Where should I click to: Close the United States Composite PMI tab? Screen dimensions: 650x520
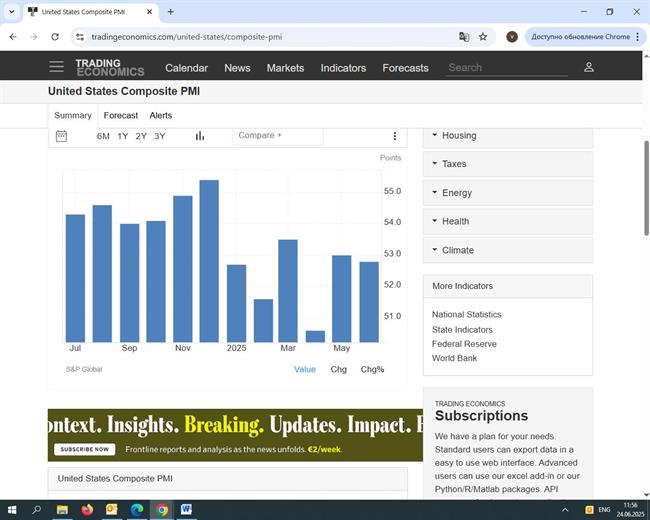coord(149,12)
